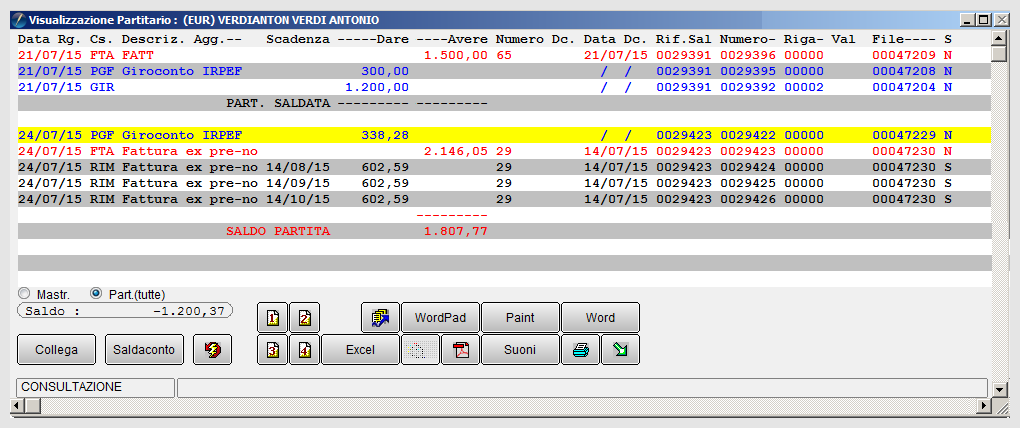Select the 21/07/15 FTA FATT row
The image size is (1020, 428).
coord(504,55)
